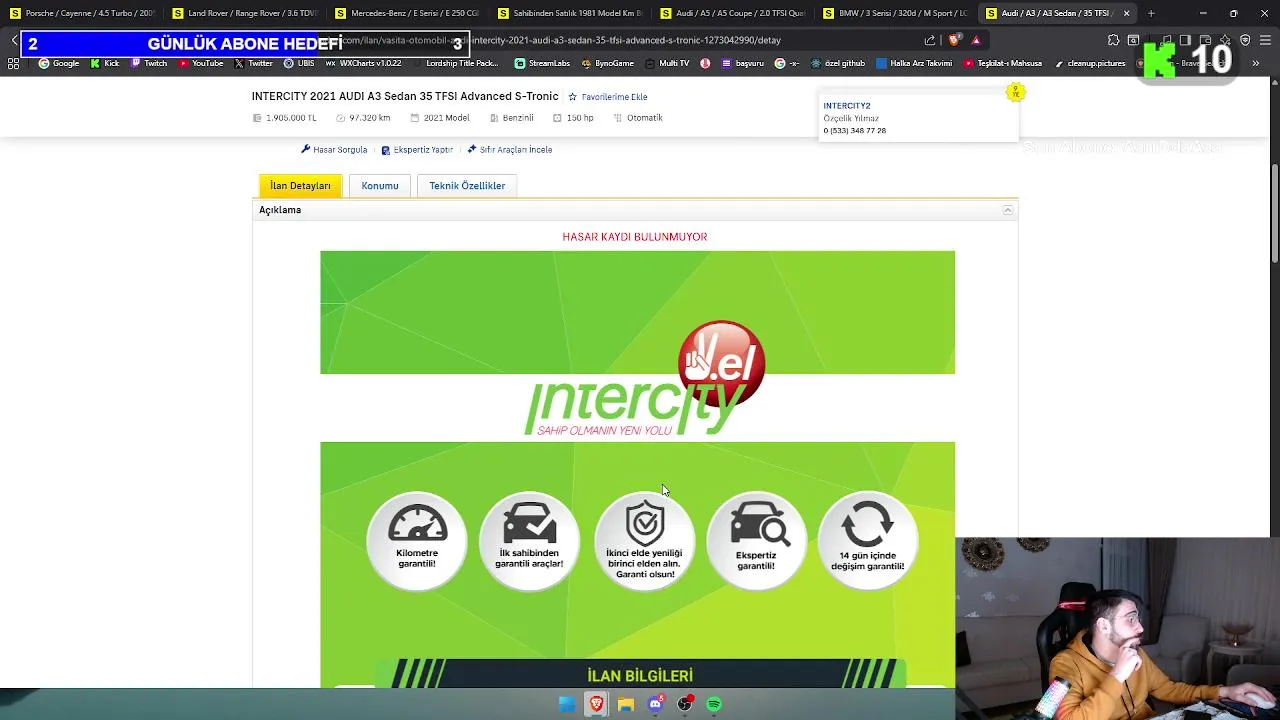Open the Hasar Sorgula link

point(334,150)
